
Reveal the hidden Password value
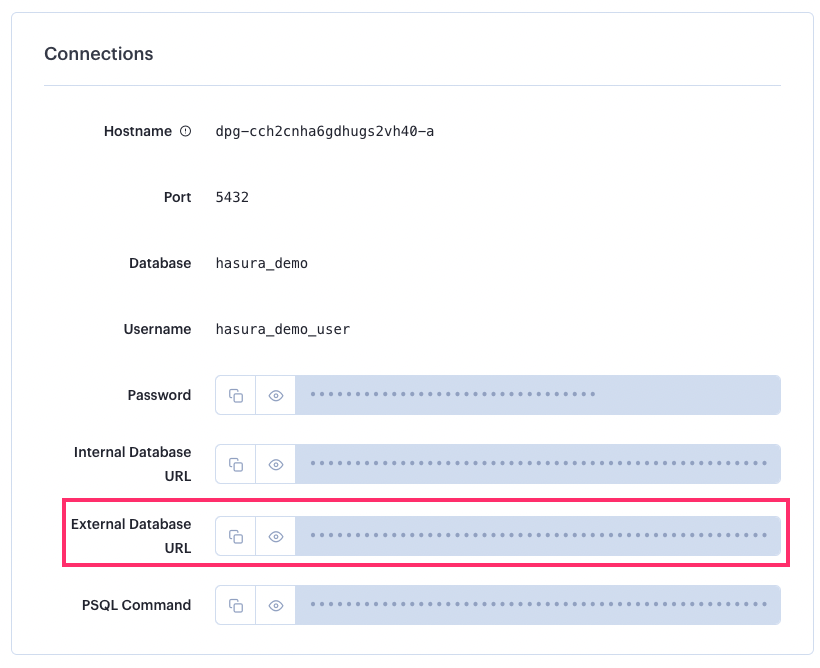pos(276,395)
